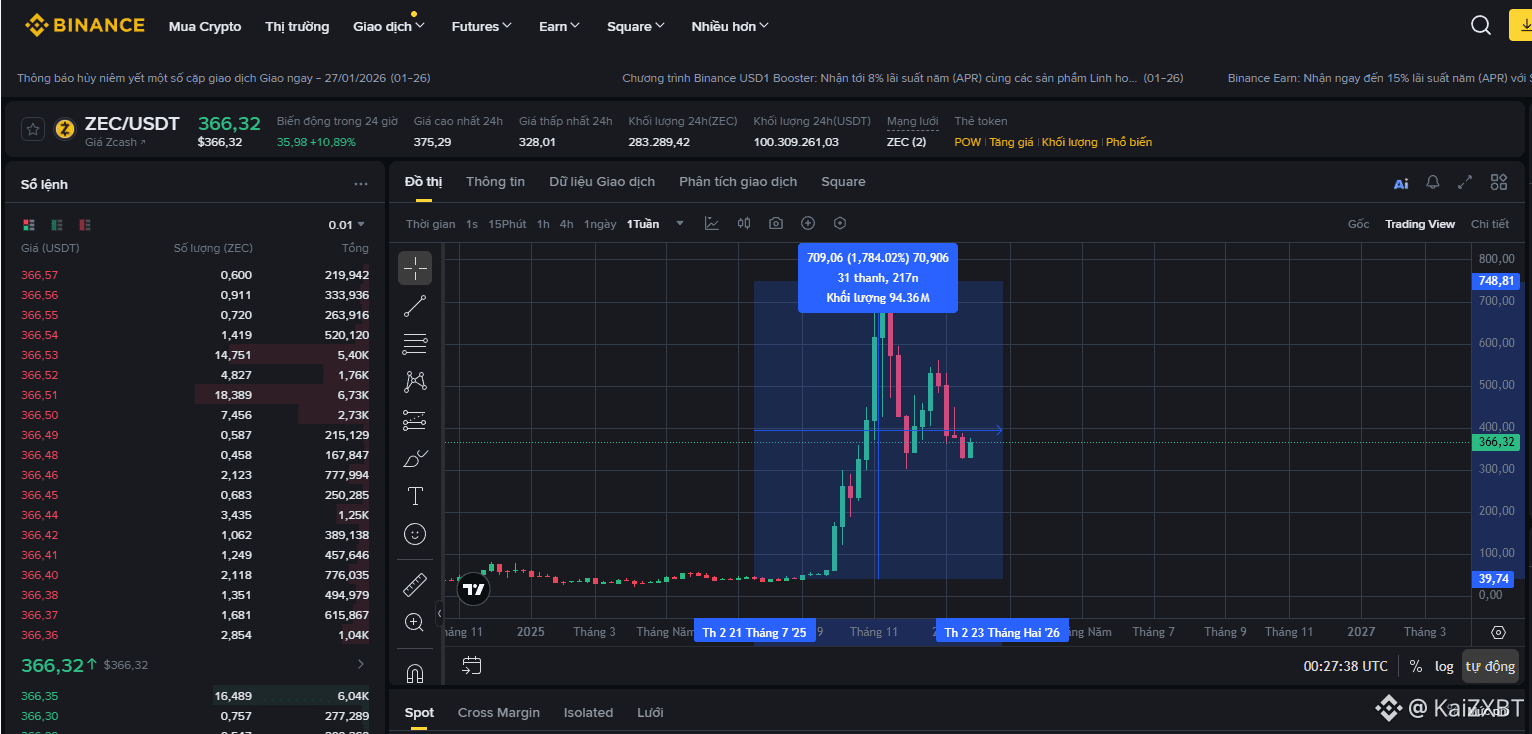Take a chart snapshot with camera icon
Viewport: 1532px width, 734px height.
[x=776, y=224]
